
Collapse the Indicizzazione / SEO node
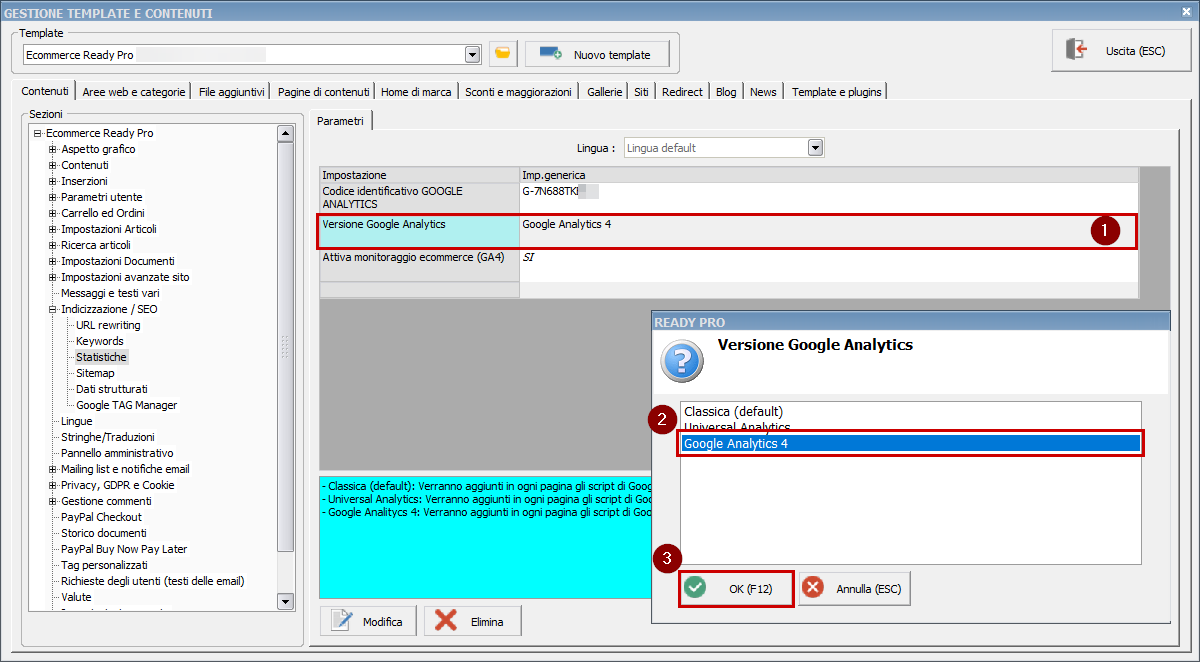(53, 309)
